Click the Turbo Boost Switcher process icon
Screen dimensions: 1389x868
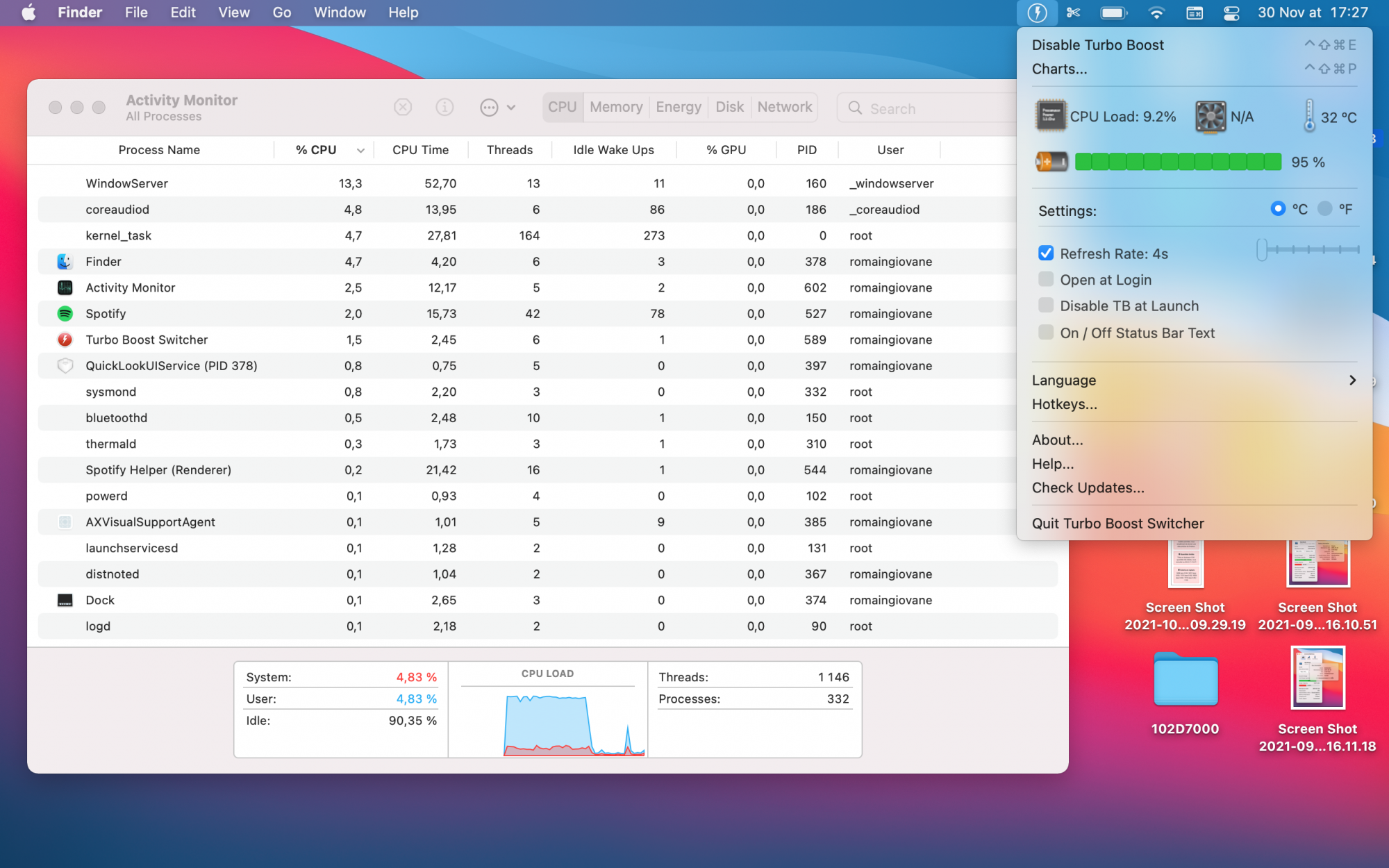(65, 340)
